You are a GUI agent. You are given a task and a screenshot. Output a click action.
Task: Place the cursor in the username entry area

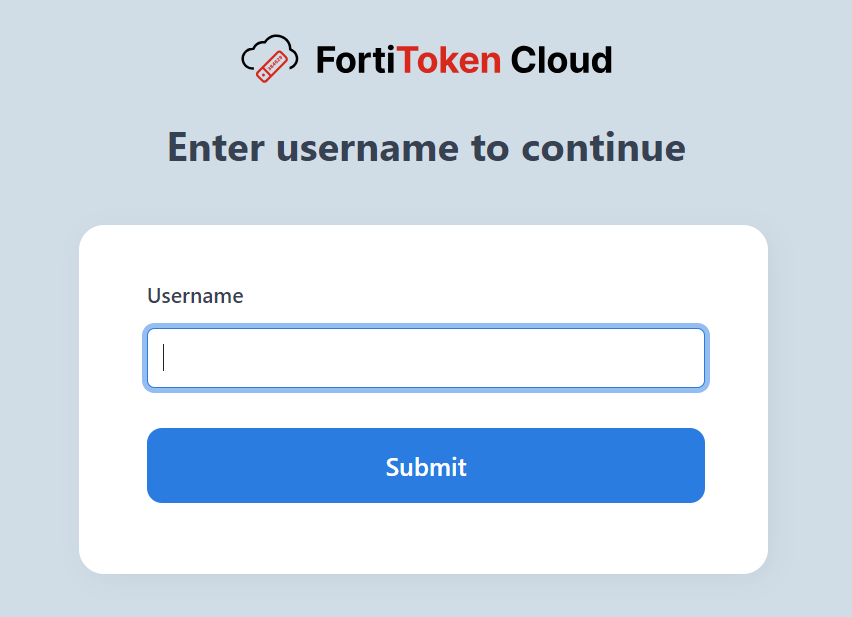point(426,357)
